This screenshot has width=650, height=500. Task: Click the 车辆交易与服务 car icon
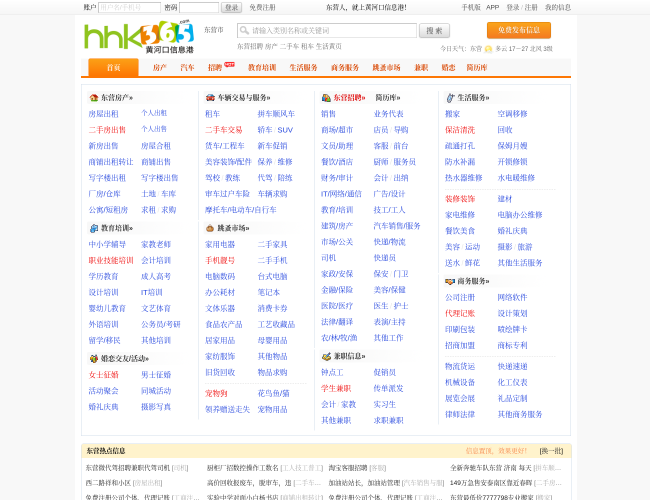[210, 98]
